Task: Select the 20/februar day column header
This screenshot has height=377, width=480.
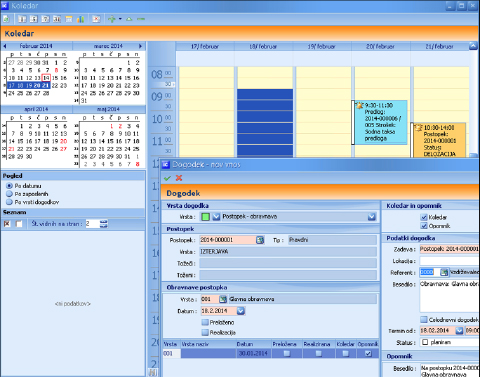Action: tap(381, 46)
